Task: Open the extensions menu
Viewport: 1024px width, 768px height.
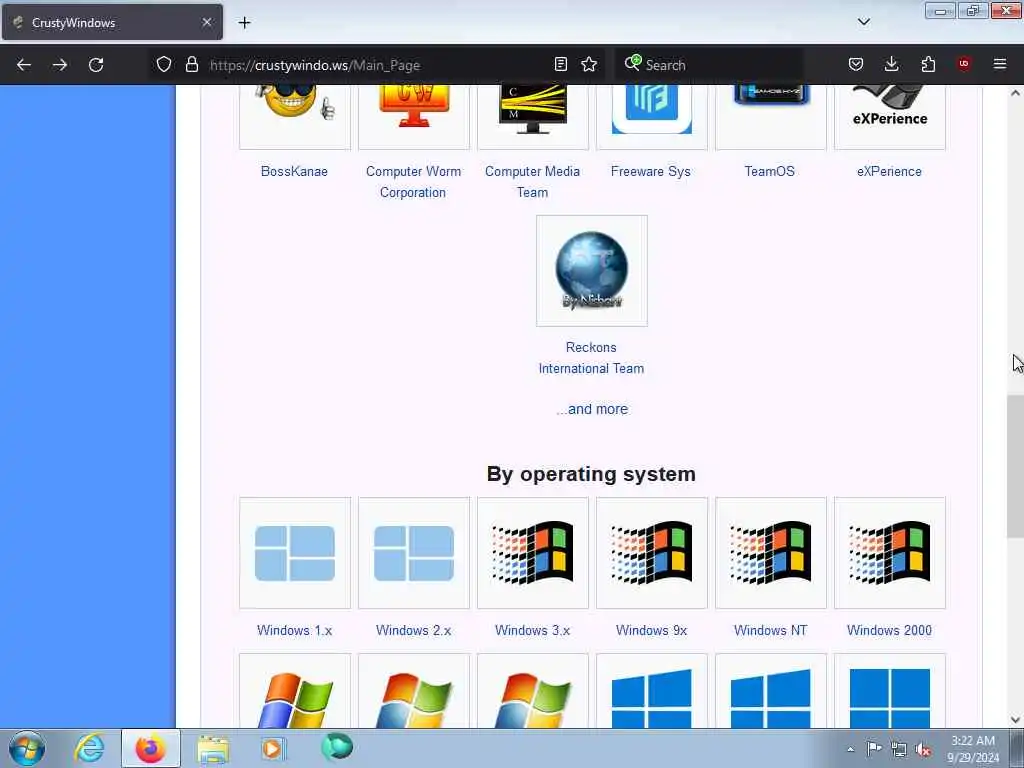Action: point(928,65)
